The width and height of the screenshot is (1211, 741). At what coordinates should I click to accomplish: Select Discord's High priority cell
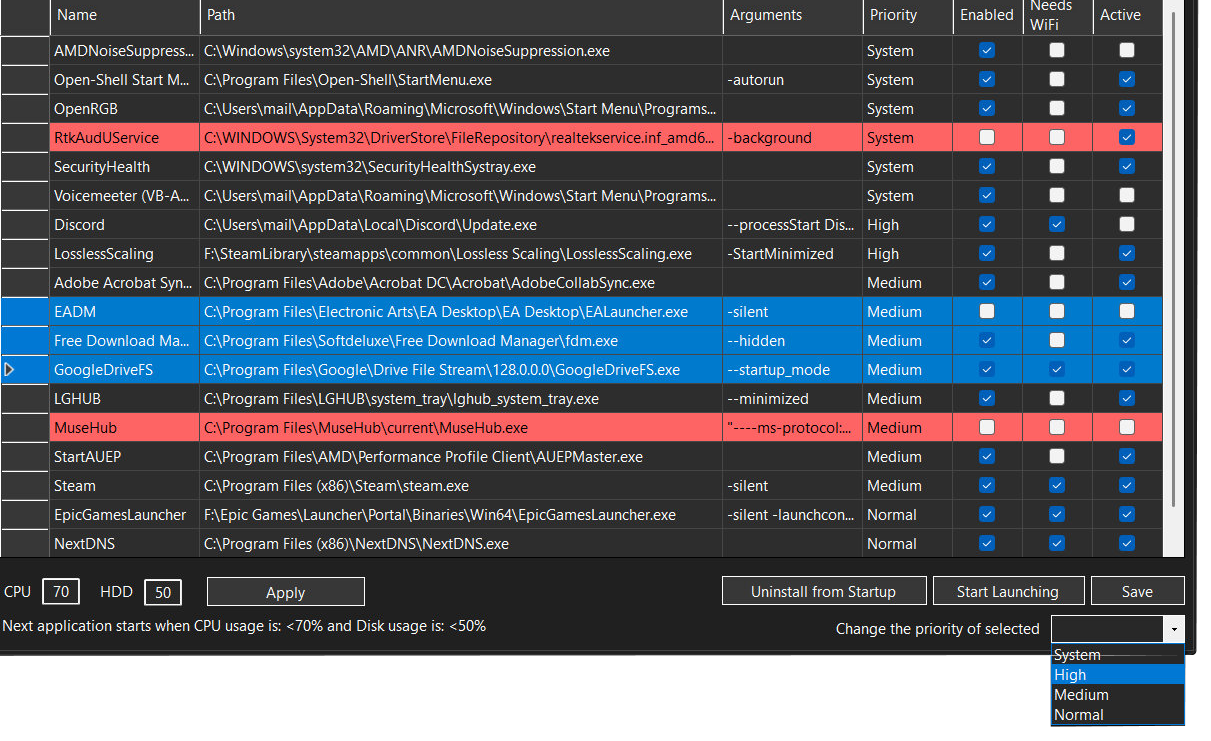click(x=907, y=225)
